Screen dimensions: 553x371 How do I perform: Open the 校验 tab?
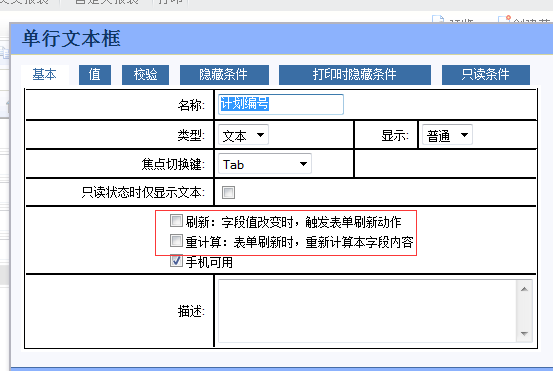[145, 75]
